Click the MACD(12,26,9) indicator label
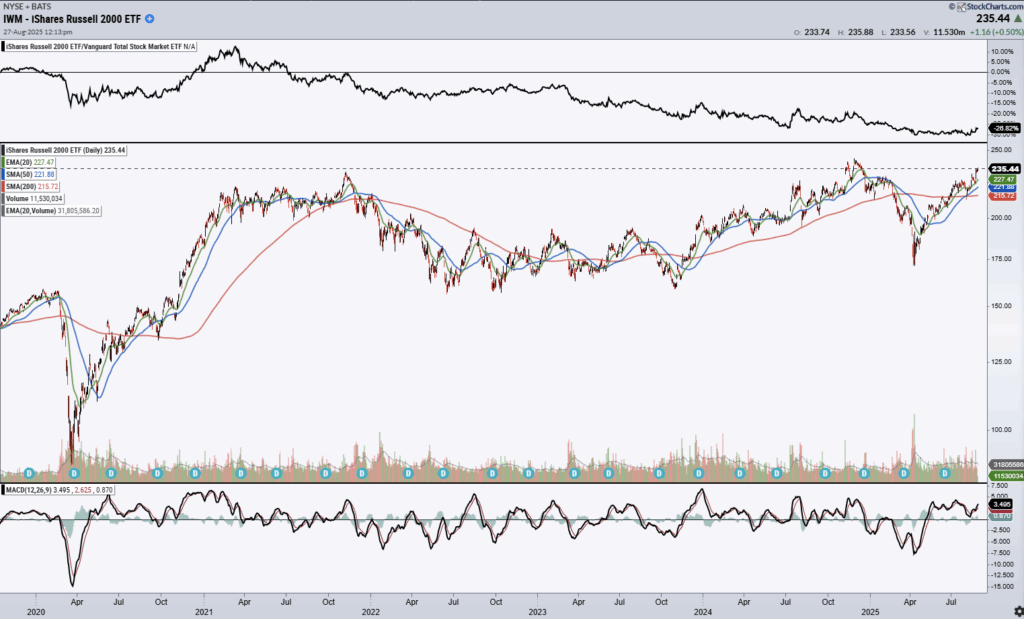 pyautogui.click(x=38, y=490)
